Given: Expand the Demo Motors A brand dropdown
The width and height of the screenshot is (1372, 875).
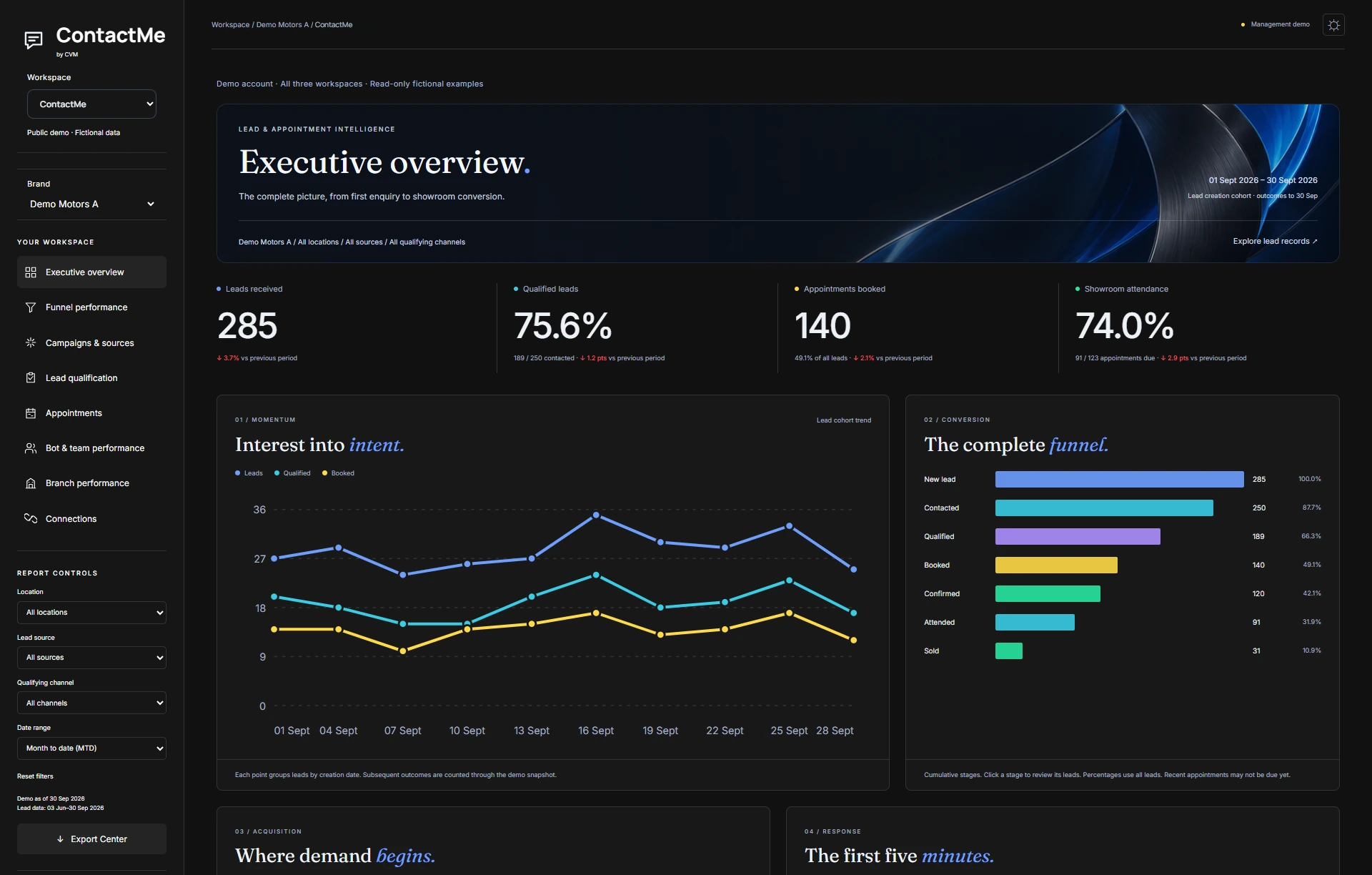Looking at the screenshot, I should (91, 204).
